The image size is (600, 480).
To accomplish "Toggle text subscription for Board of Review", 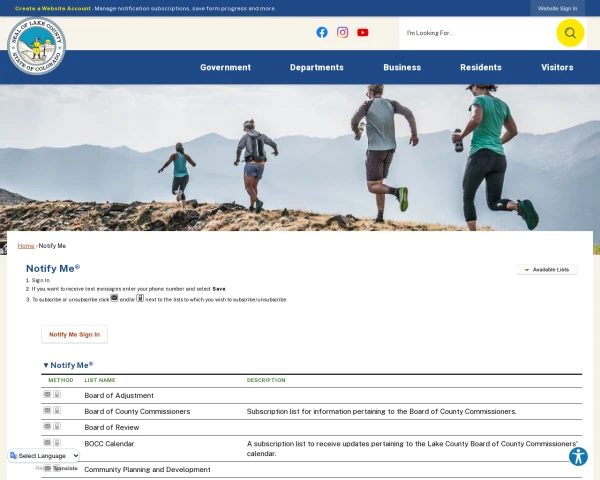I will point(57,426).
